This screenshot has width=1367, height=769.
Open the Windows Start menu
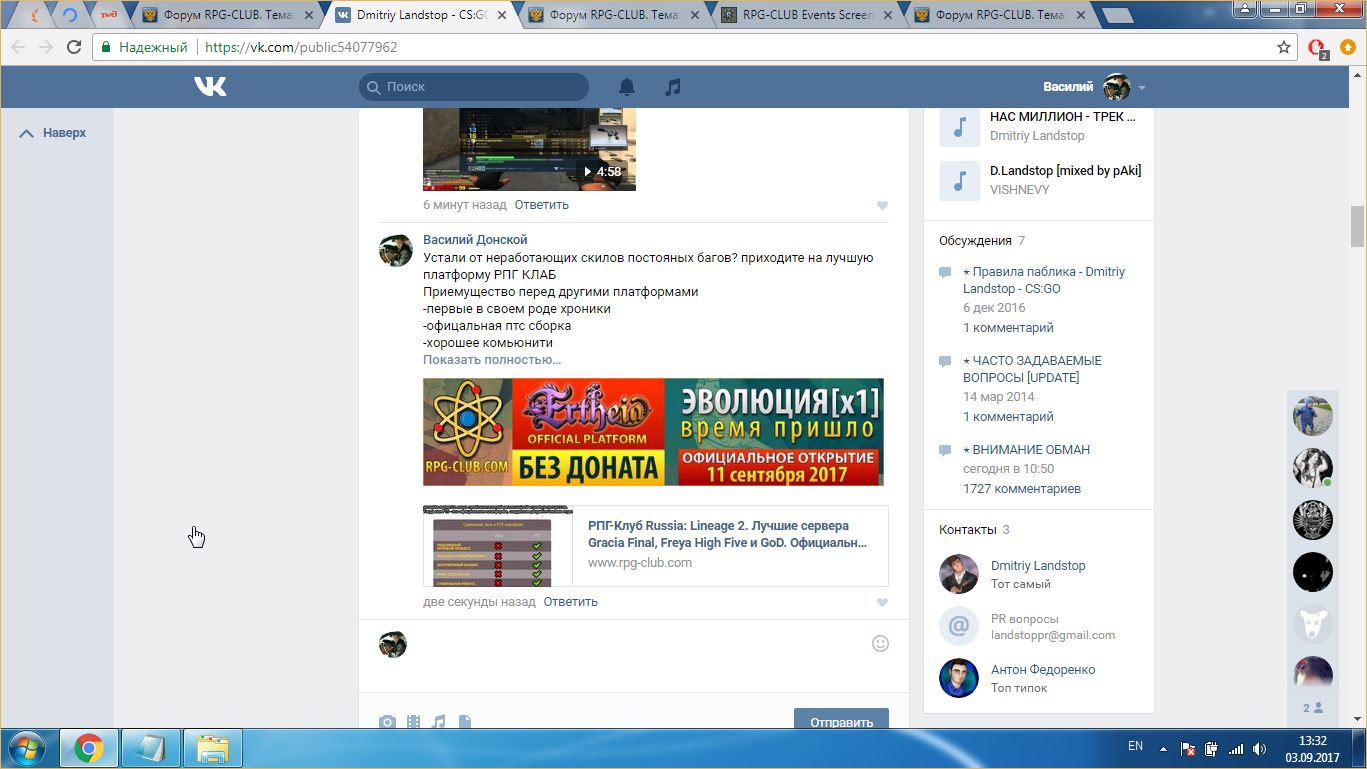(x=25, y=747)
